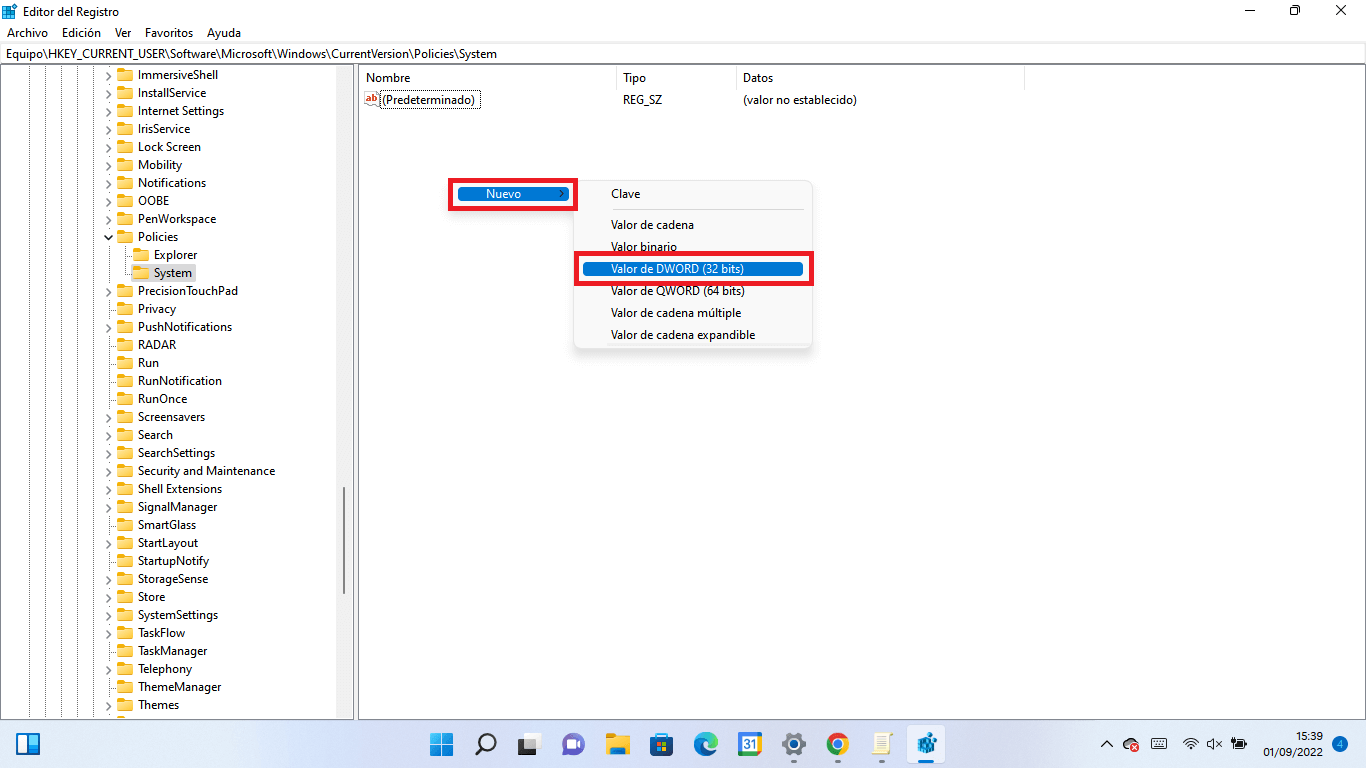Expand the Telephony key
The width and height of the screenshot is (1366, 768).
coord(109,669)
